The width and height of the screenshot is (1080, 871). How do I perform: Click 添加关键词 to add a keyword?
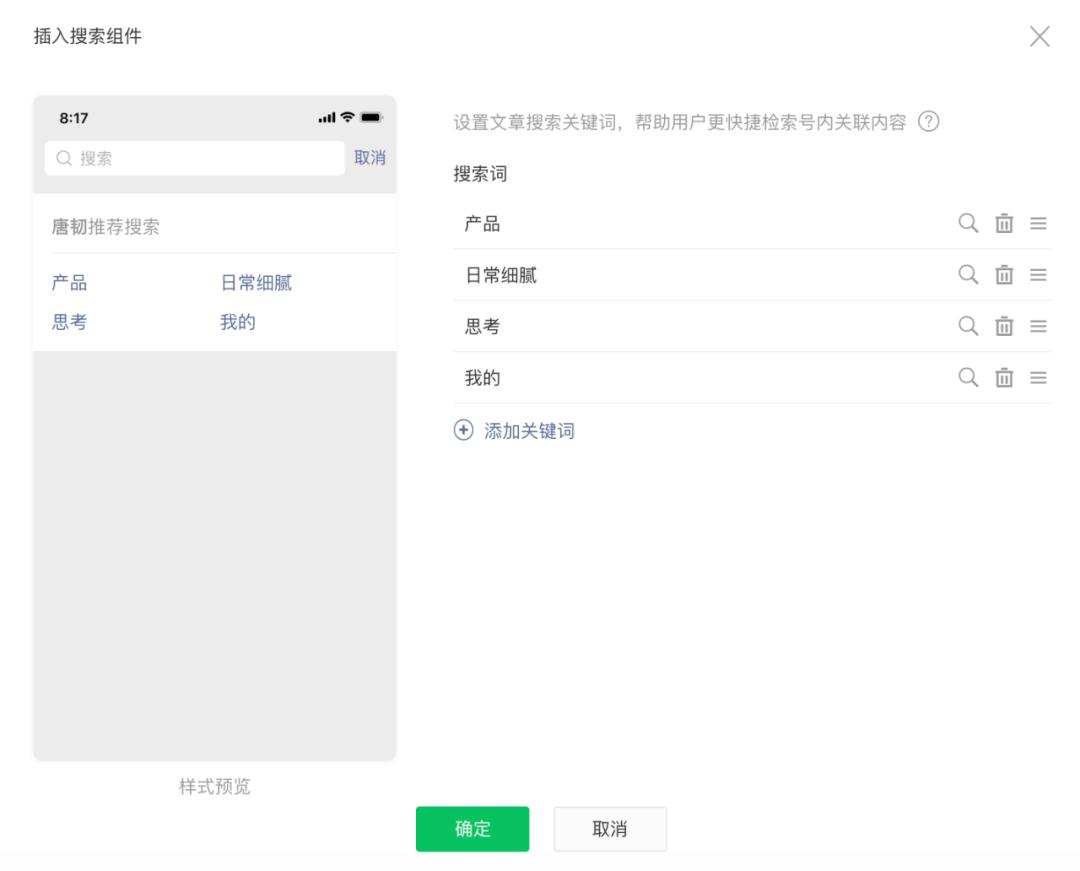pyautogui.click(x=514, y=429)
